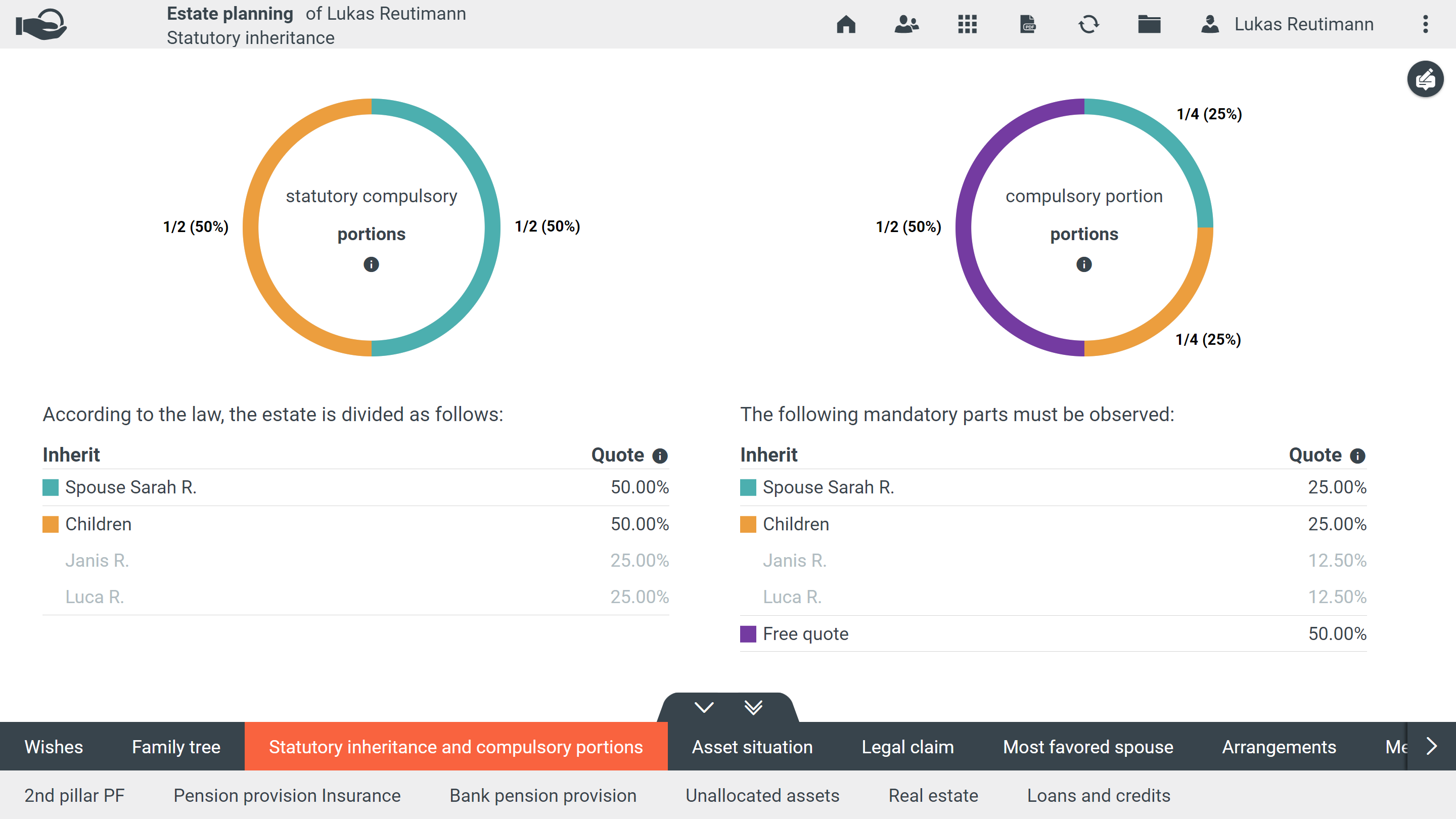This screenshot has height=819, width=1456.
Task: Open the folder documents icon
Action: pyautogui.click(x=1149, y=24)
